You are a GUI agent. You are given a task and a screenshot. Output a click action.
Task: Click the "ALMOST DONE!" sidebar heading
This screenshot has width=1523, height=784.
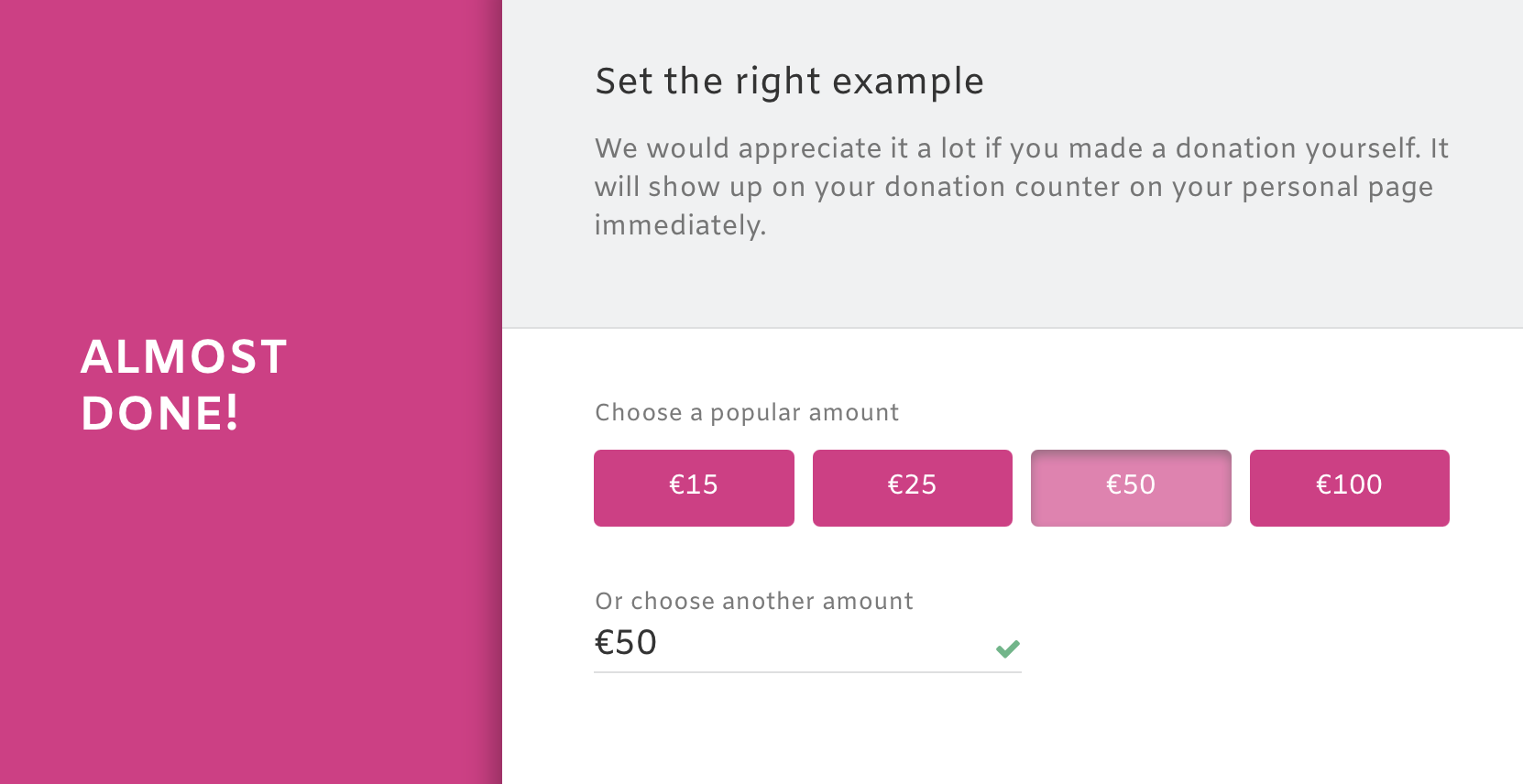pyautogui.click(x=184, y=385)
